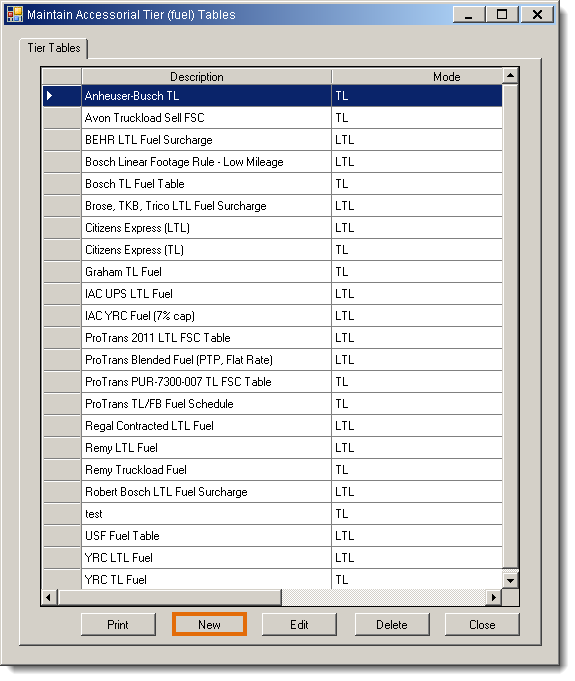Image resolution: width=575 pixels, height=681 pixels.
Task: Click row selector arrow beside Anheuser-Busch TL
Action: [x=62, y=96]
